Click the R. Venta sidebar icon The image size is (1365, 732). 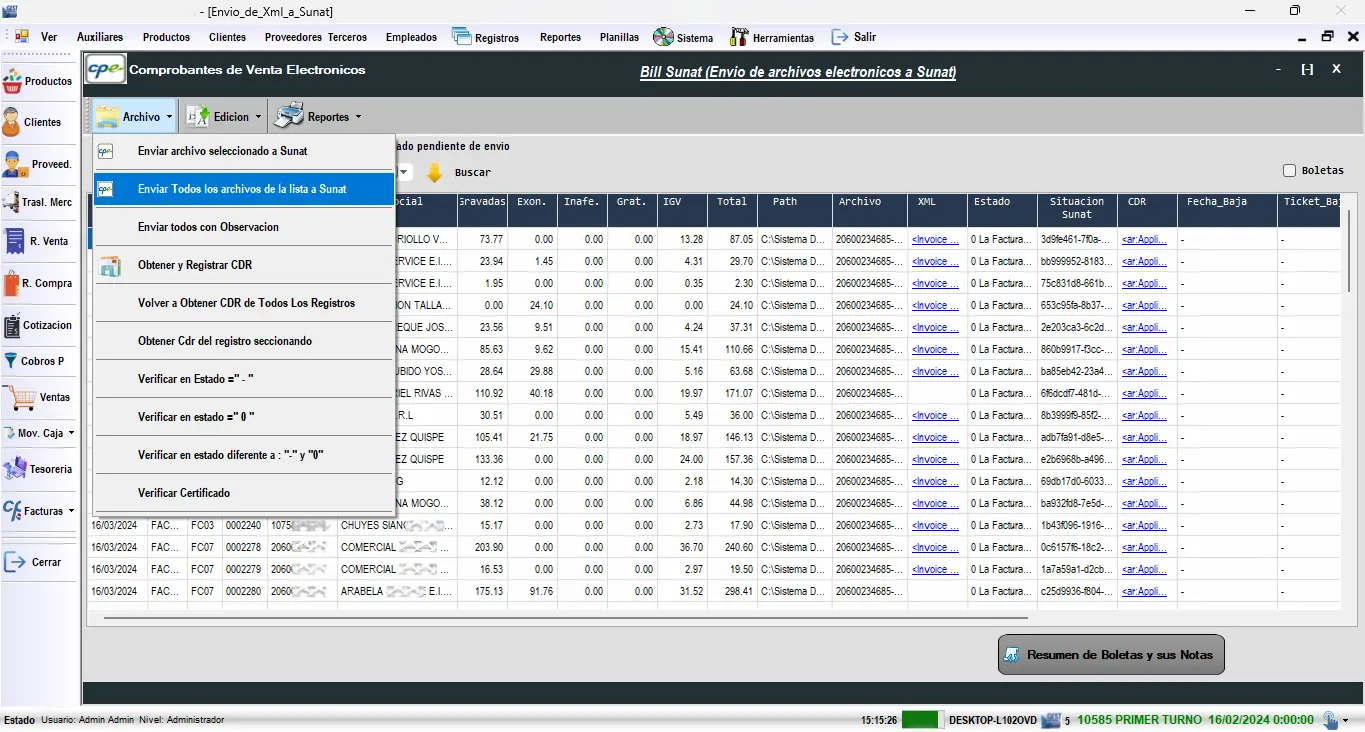(x=13, y=241)
